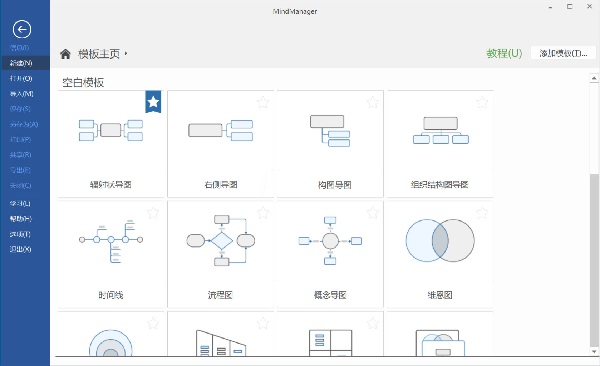
Task: Click the 时间线 template label
Action: pos(111,295)
